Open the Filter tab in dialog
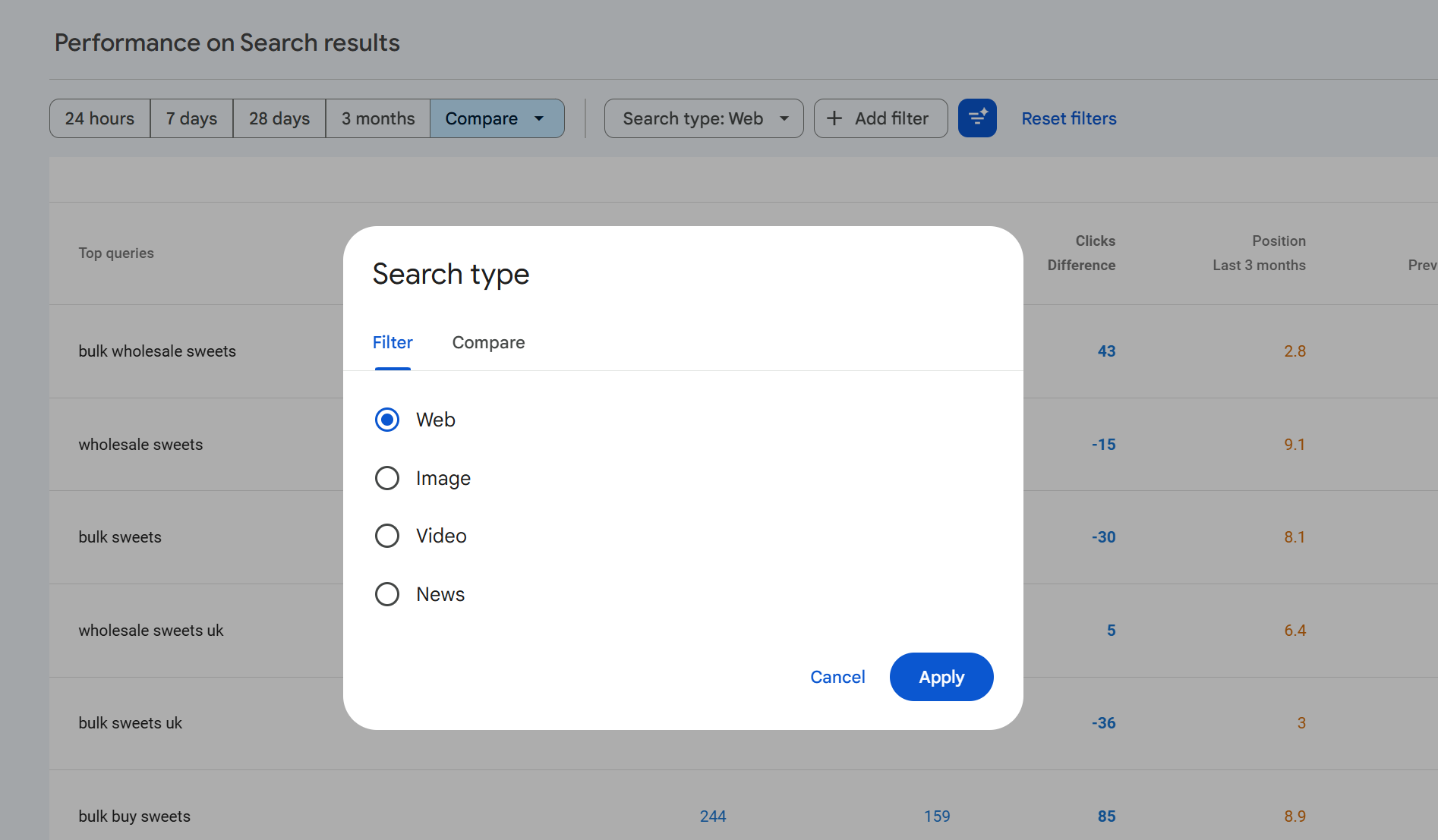The height and width of the screenshot is (840, 1438). coord(393,343)
